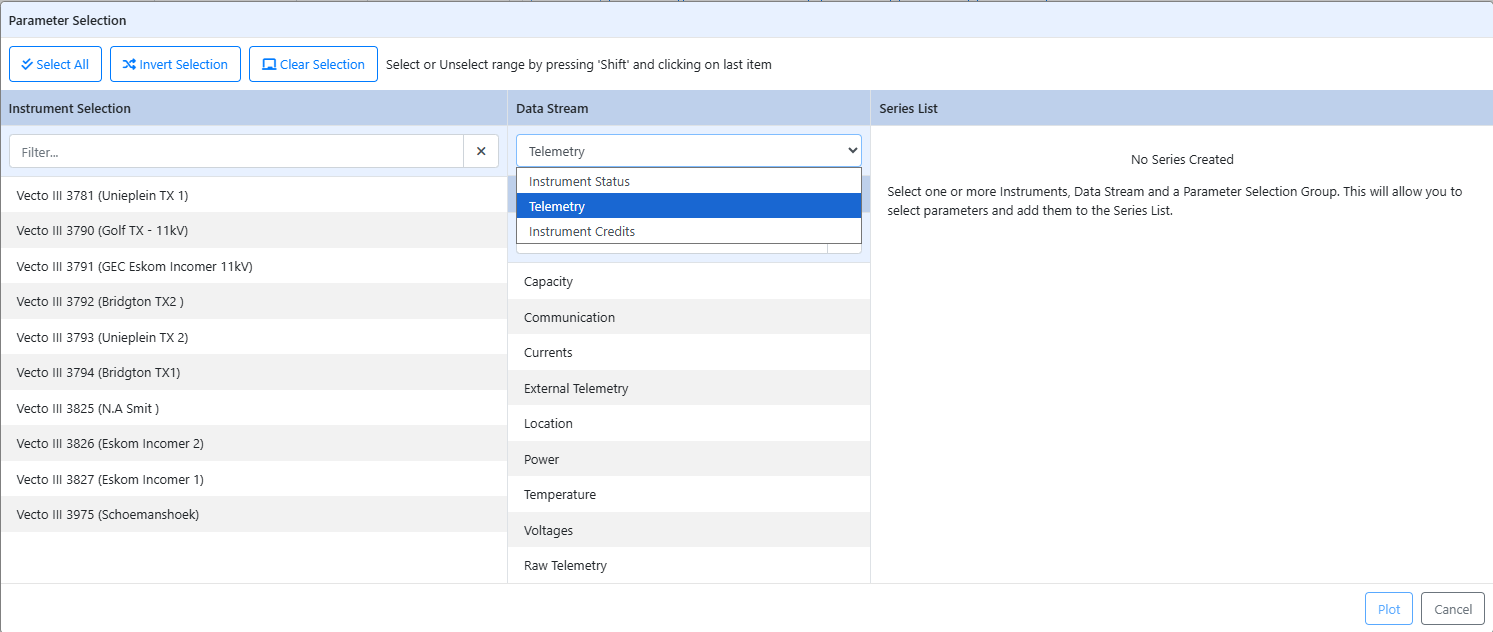Image resolution: width=1493 pixels, height=632 pixels.
Task: Click Invert Selection button
Action: 175,64
